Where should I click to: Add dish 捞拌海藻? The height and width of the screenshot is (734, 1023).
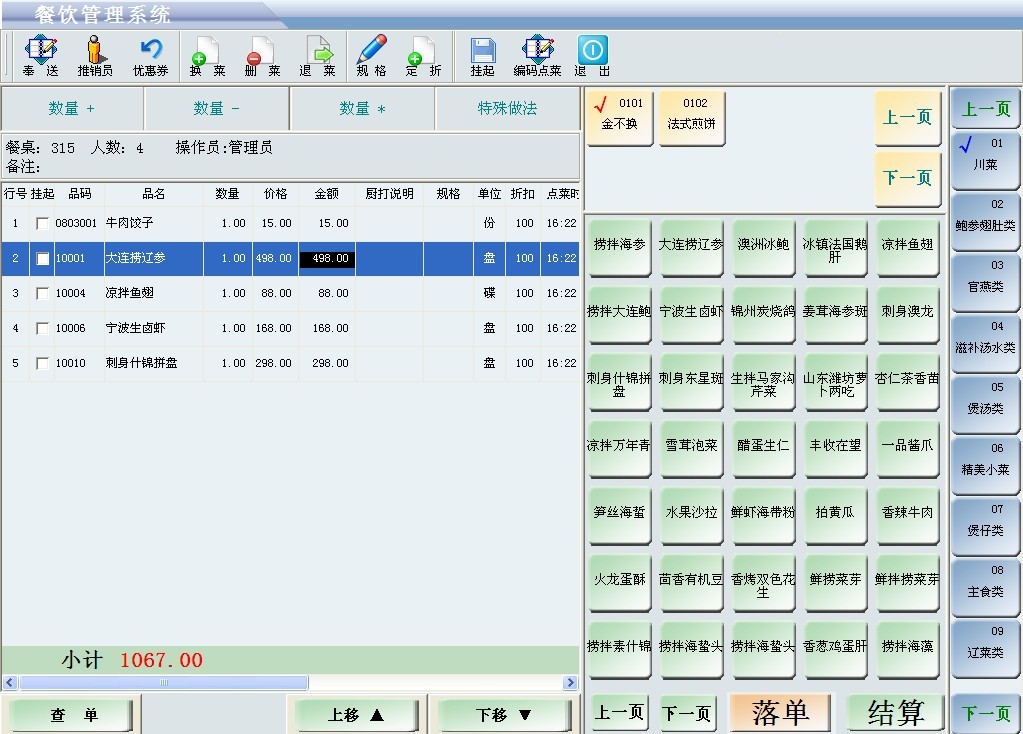908,650
